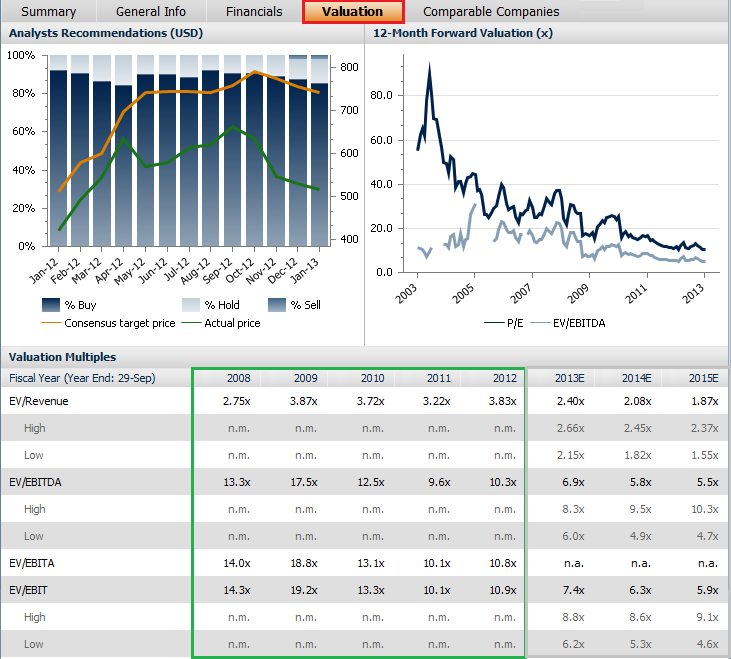
Task: Click the EV/Revenue row label
Action: pos(39,401)
